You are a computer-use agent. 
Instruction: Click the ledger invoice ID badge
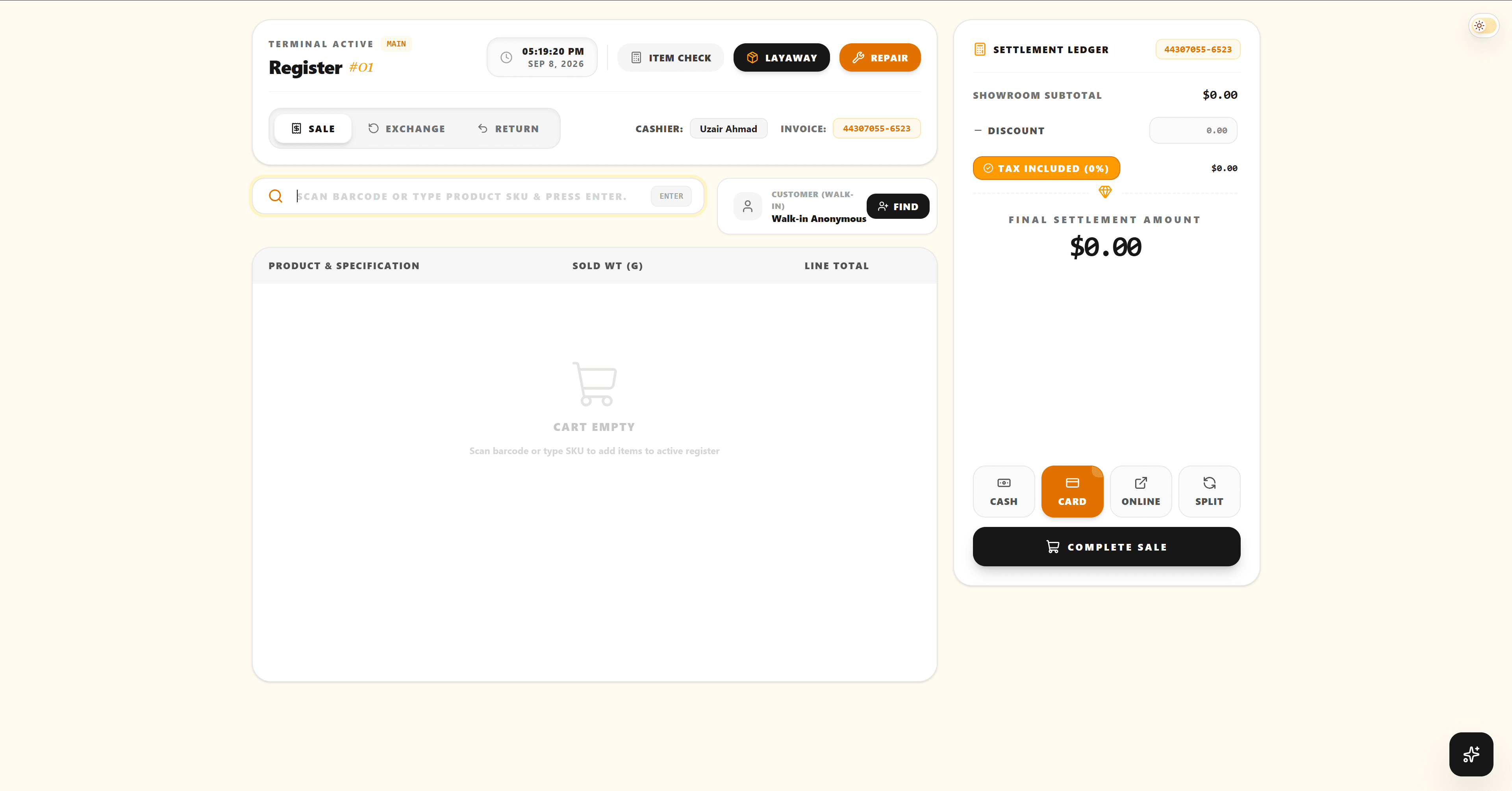1197,49
